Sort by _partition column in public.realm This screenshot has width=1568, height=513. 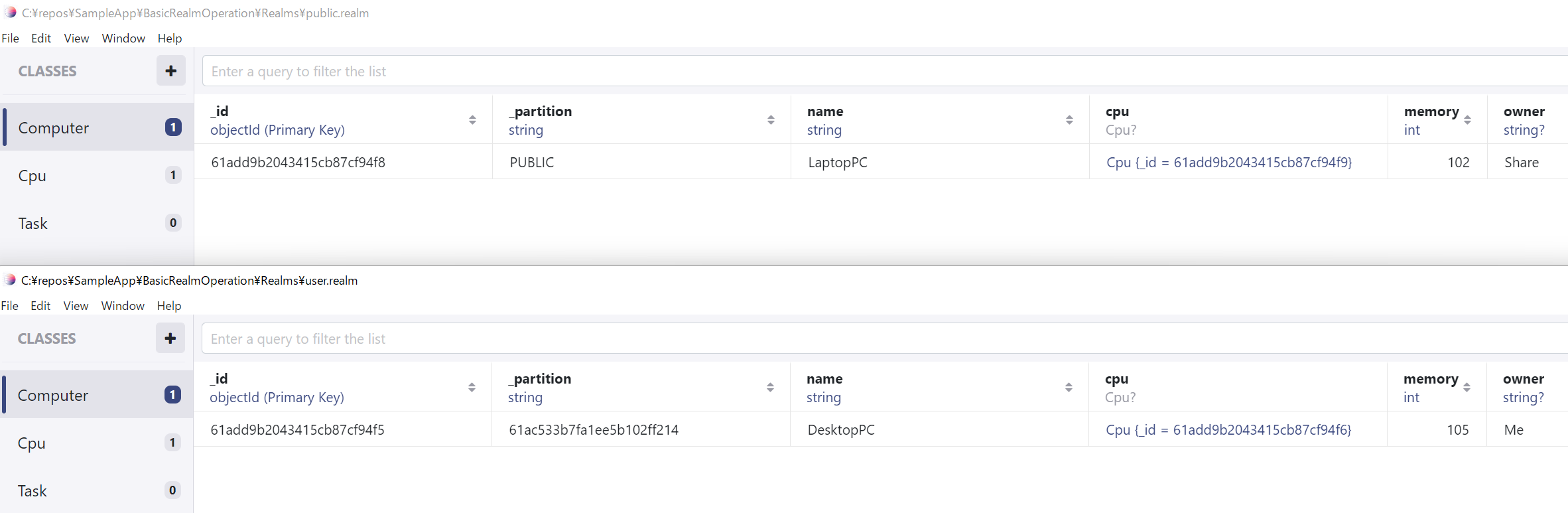tap(771, 120)
